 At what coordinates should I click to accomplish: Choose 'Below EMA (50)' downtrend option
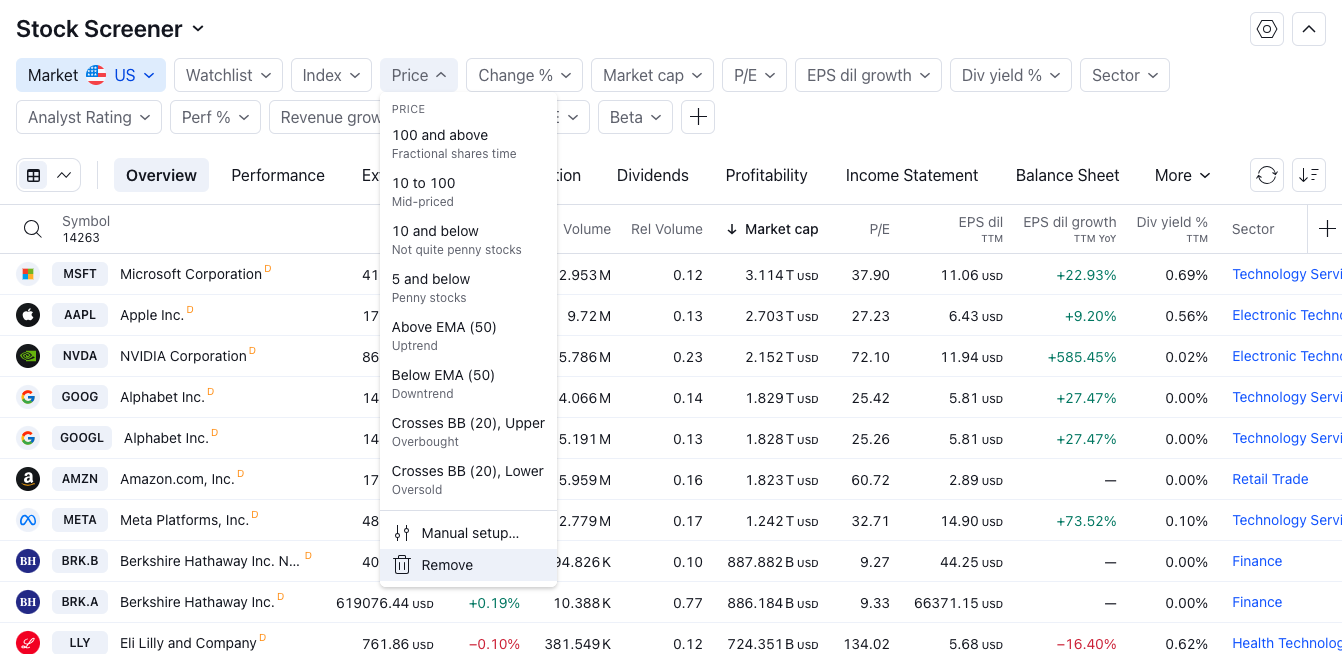click(468, 384)
